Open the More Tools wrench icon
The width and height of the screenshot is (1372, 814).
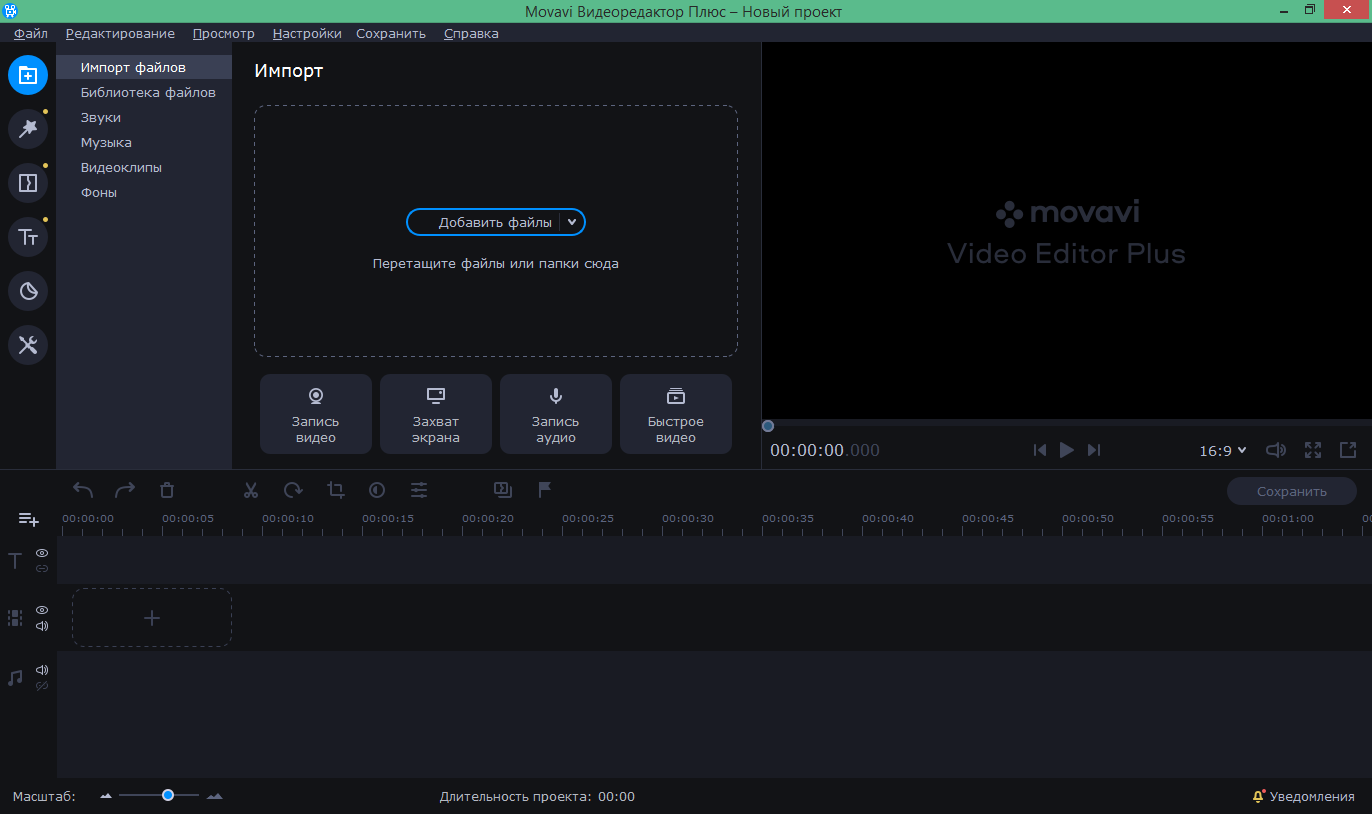(x=28, y=345)
